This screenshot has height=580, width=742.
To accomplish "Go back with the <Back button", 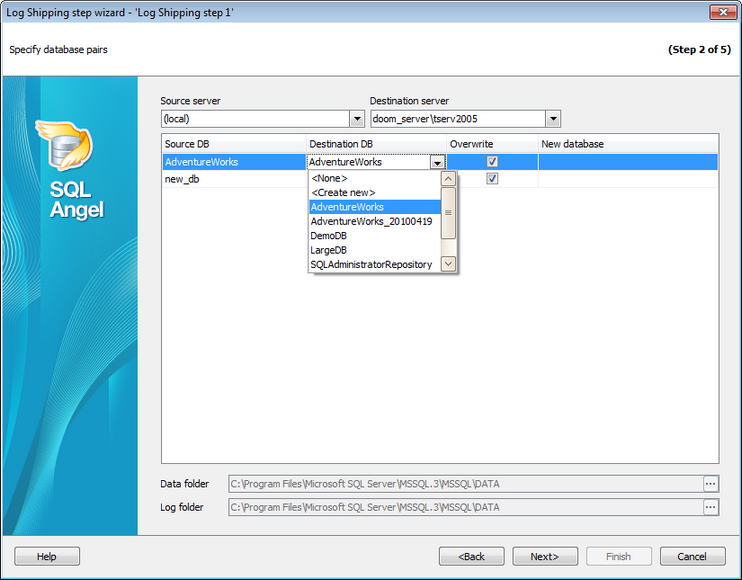I will coord(471,556).
